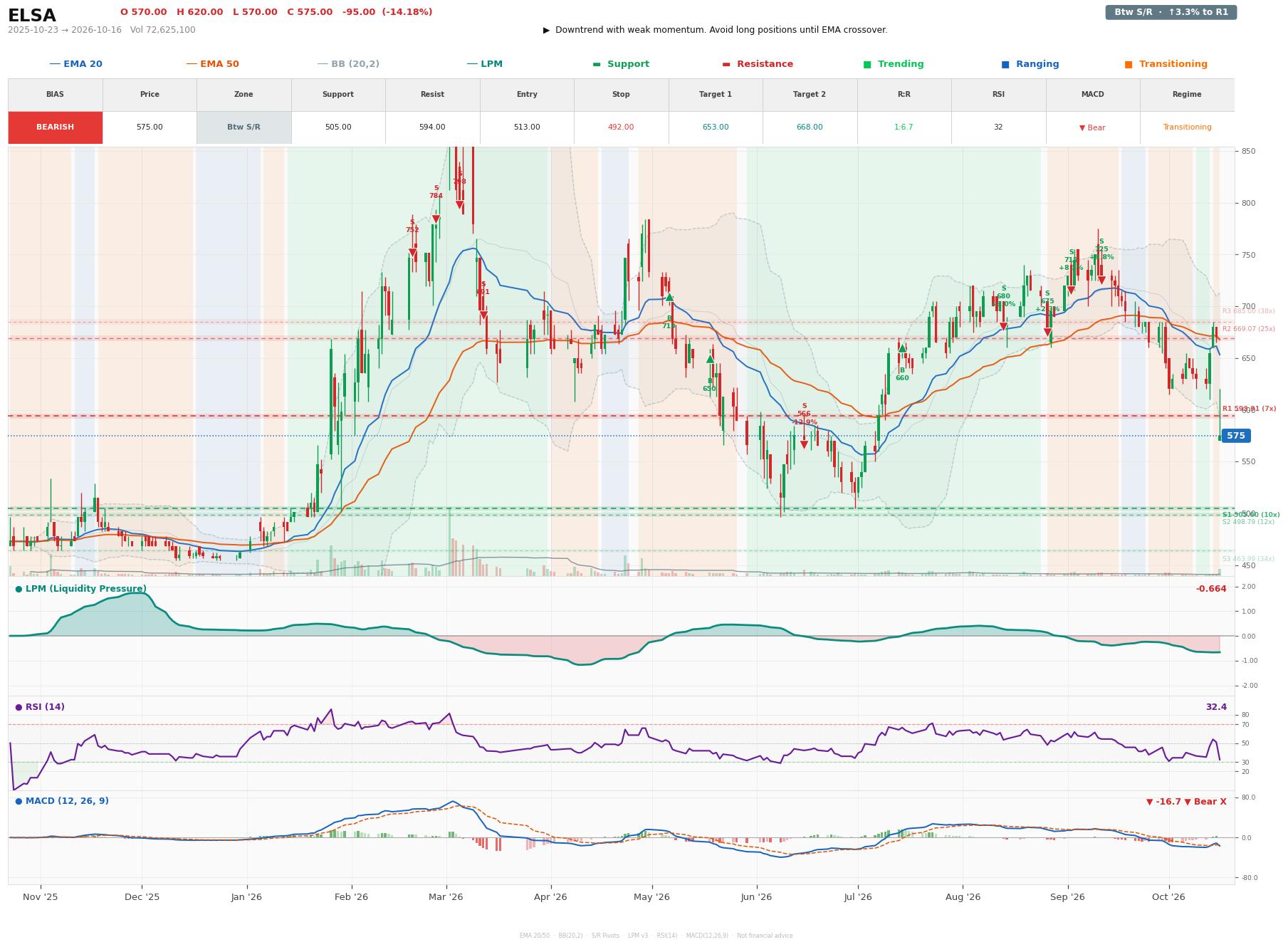
Task: Click the red Stop value 492.00
Action: click(621, 127)
